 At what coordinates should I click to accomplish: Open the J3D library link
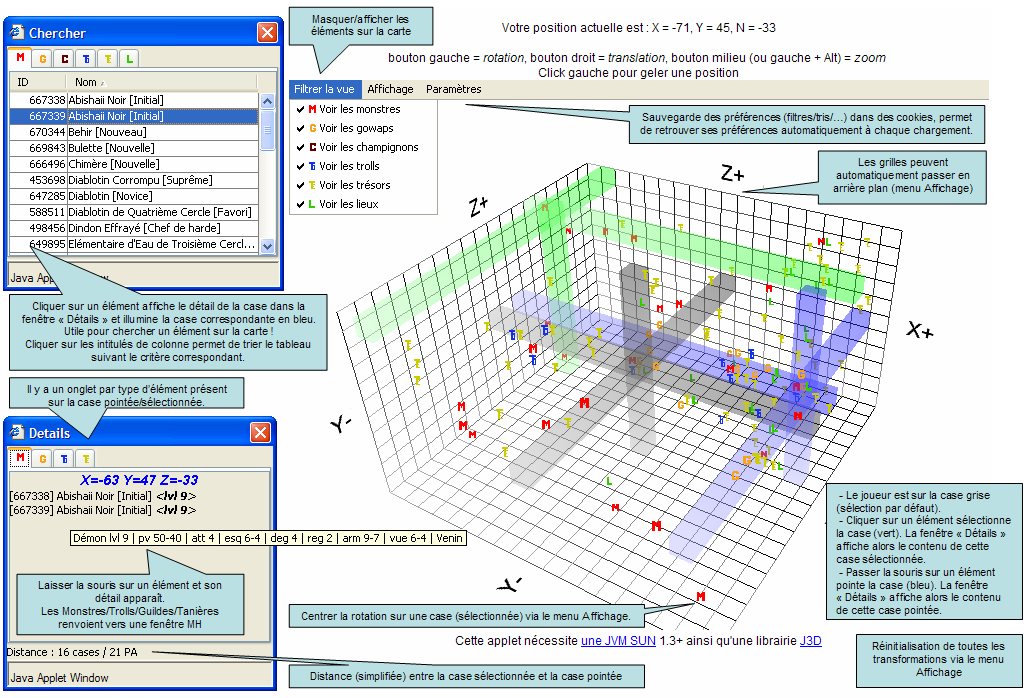(810, 641)
